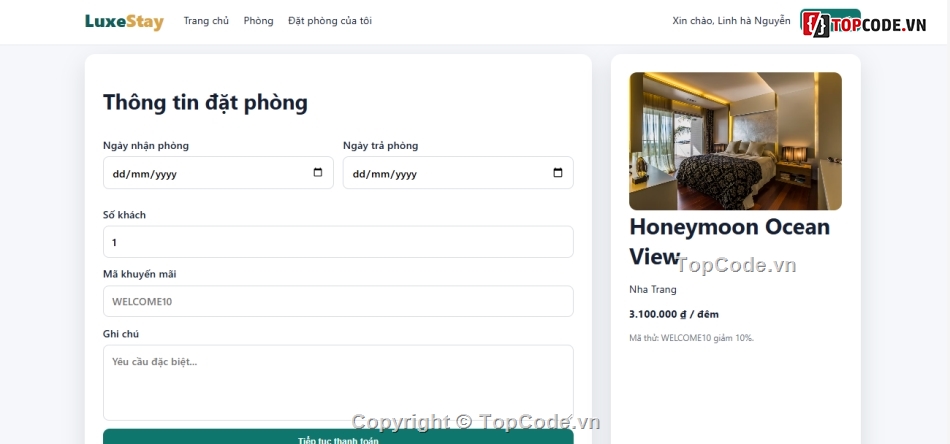
Task: Open the Phòng menu item
Action: pyautogui.click(x=258, y=21)
